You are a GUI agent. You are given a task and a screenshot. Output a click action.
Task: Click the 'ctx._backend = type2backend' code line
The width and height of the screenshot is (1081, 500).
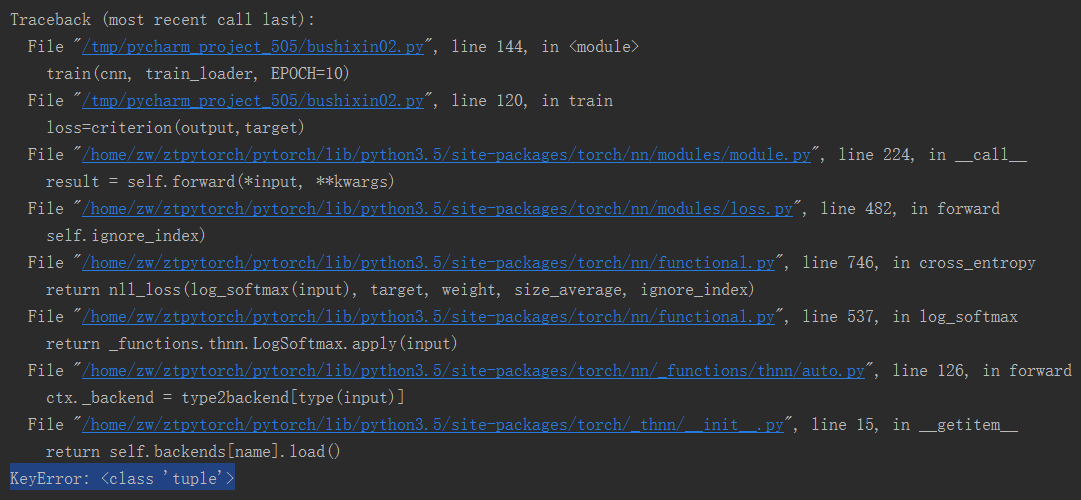(225, 398)
